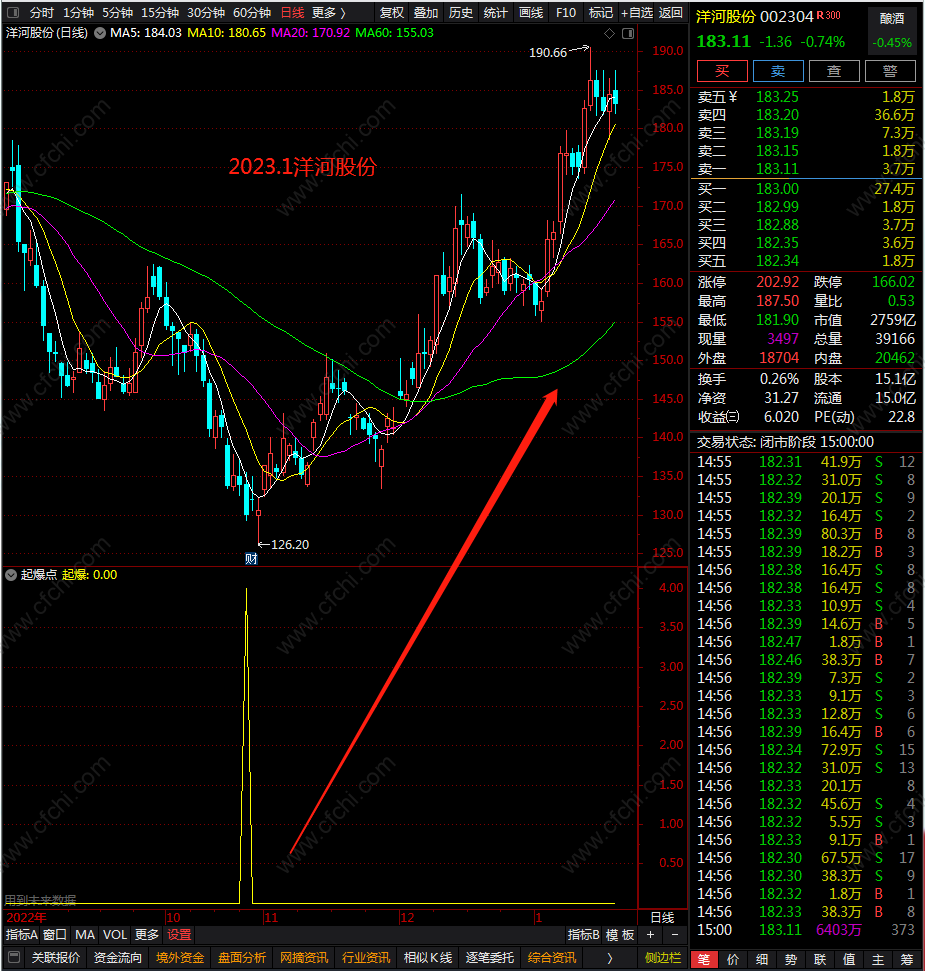
Task: Click the bottom-left panel toggle icon
Action: (x=14, y=957)
